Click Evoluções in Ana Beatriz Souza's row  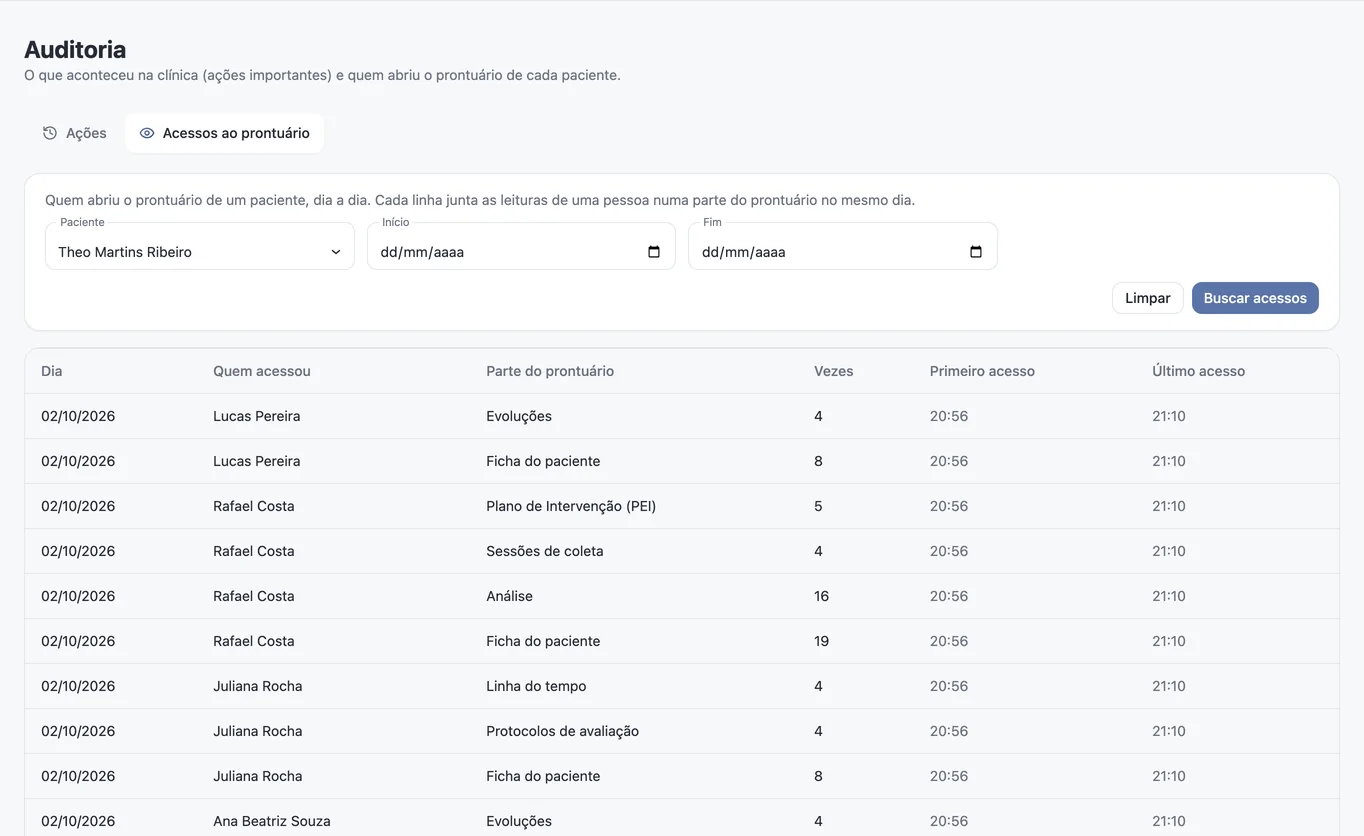pyautogui.click(x=519, y=821)
